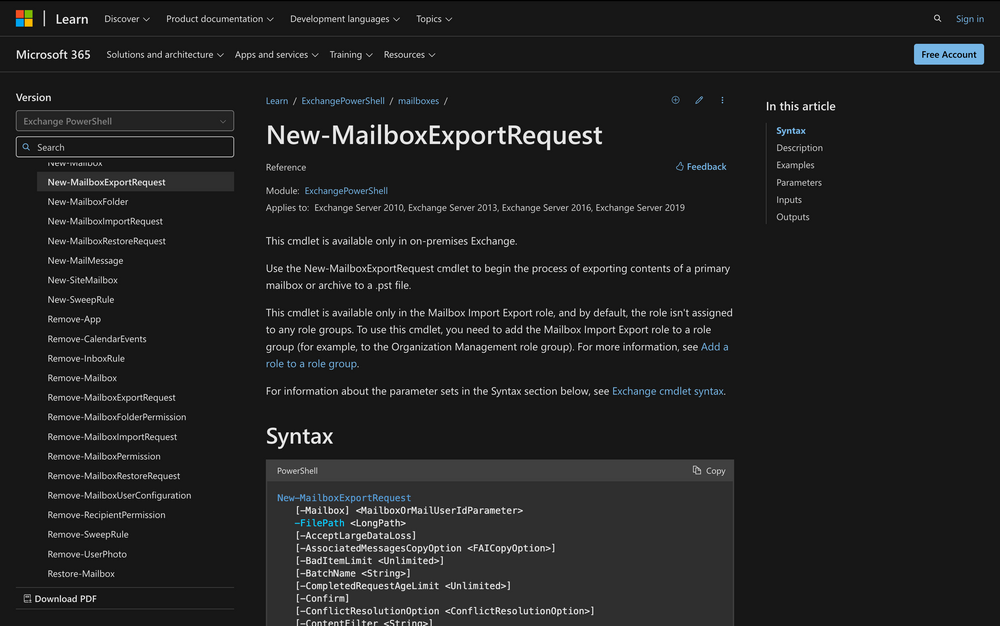
Task: Open the Product documentation menu
Action: (x=219, y=18)
